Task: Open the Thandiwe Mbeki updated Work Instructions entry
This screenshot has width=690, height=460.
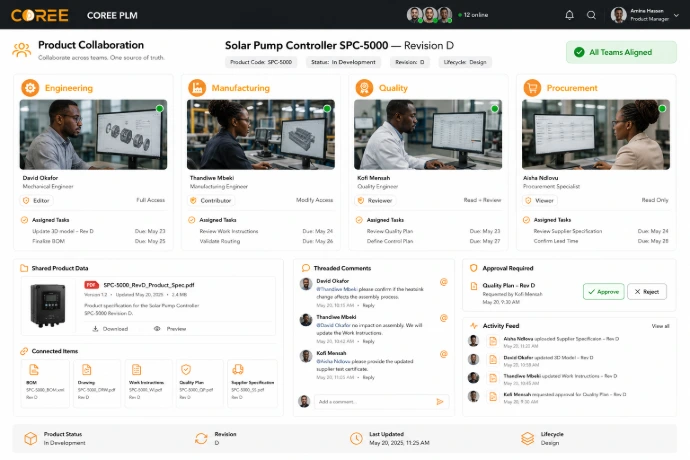Action: (x=568, y=379)
